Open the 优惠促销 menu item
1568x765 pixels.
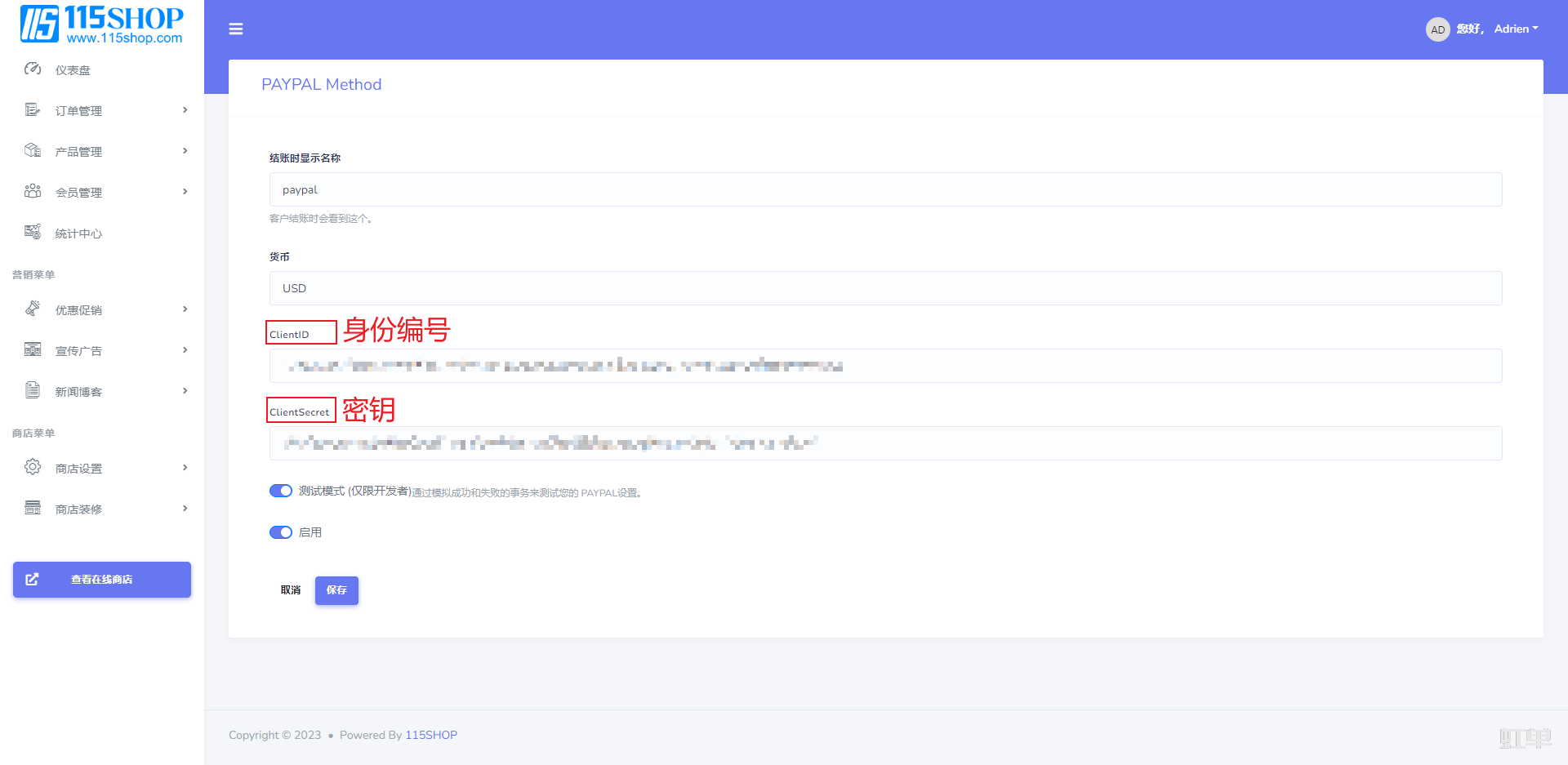tap(102, 310)
